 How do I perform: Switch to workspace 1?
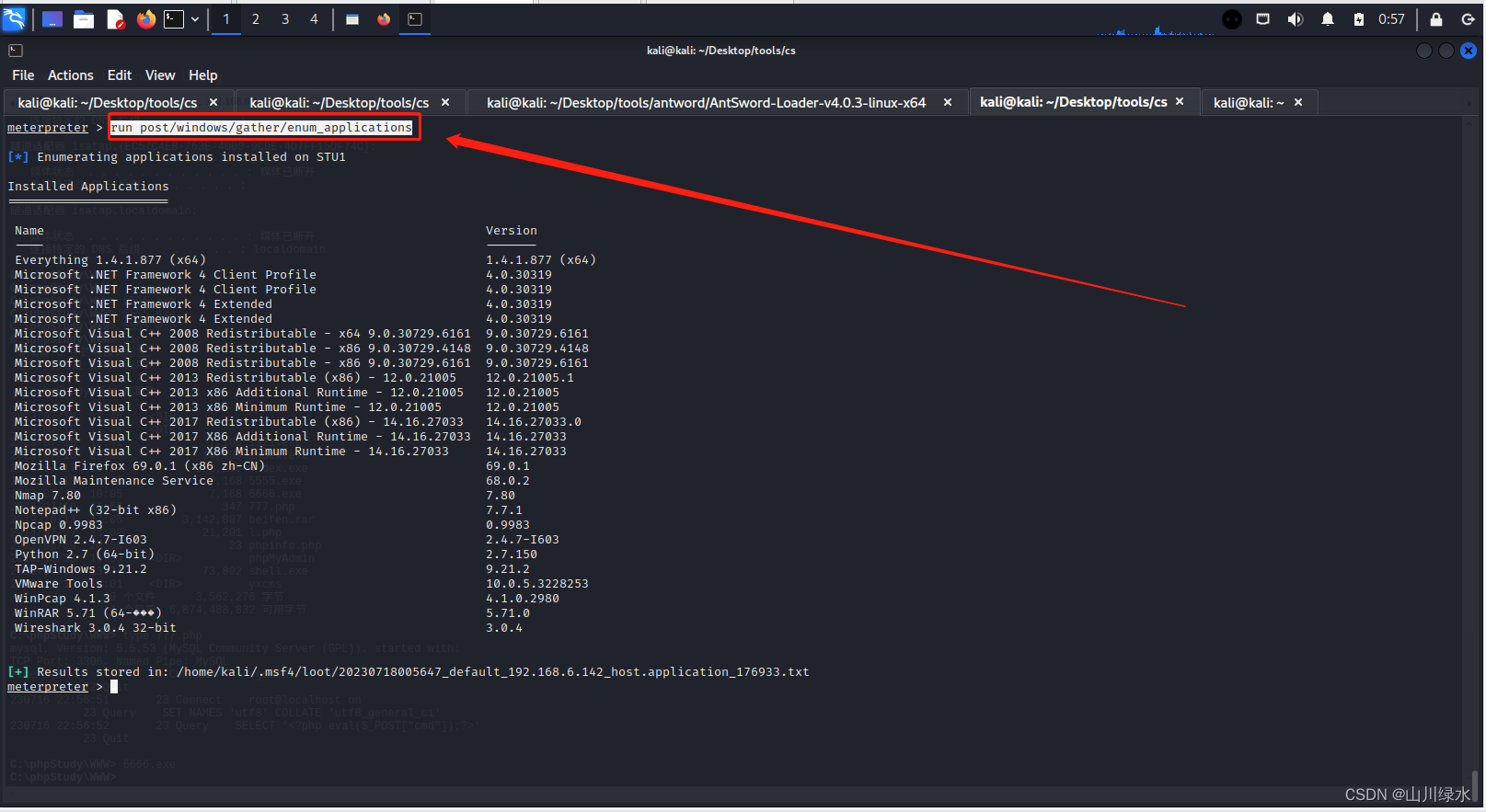[x=226, y=19]
